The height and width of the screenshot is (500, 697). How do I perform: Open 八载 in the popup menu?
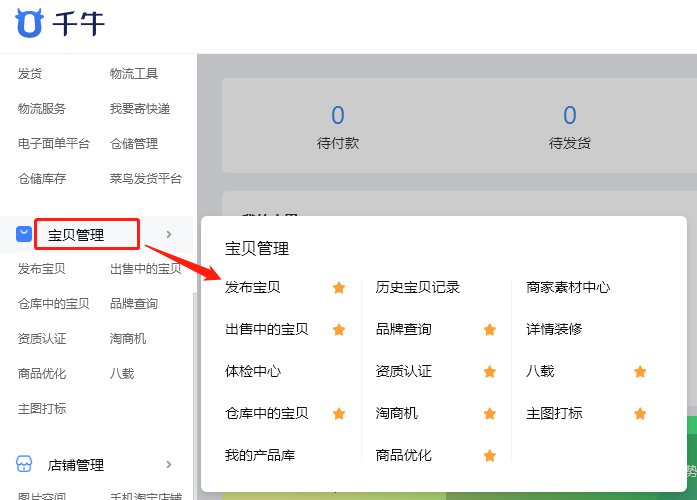[540, 371]
